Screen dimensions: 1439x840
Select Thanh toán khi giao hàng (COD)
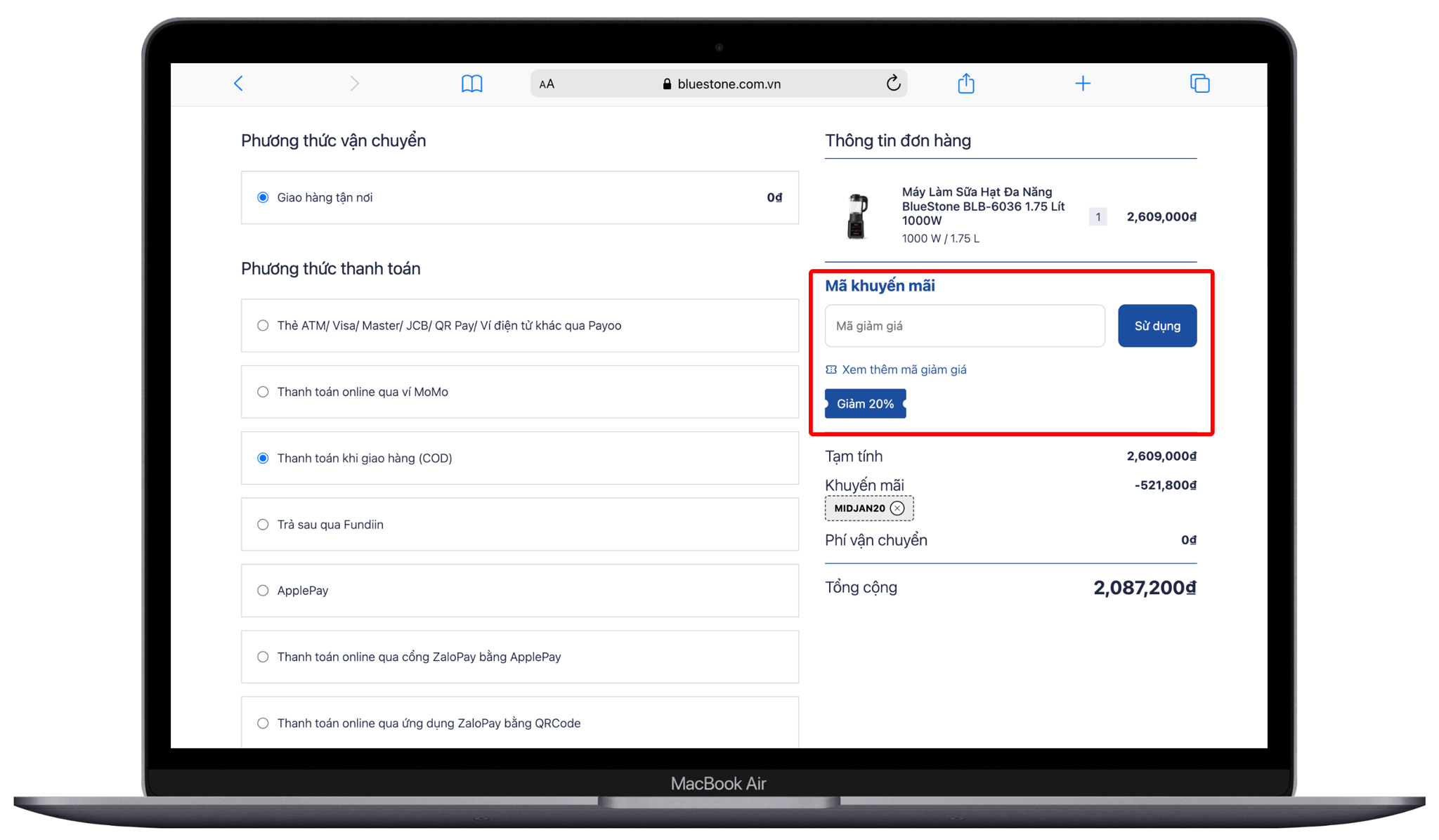[263, 458]
